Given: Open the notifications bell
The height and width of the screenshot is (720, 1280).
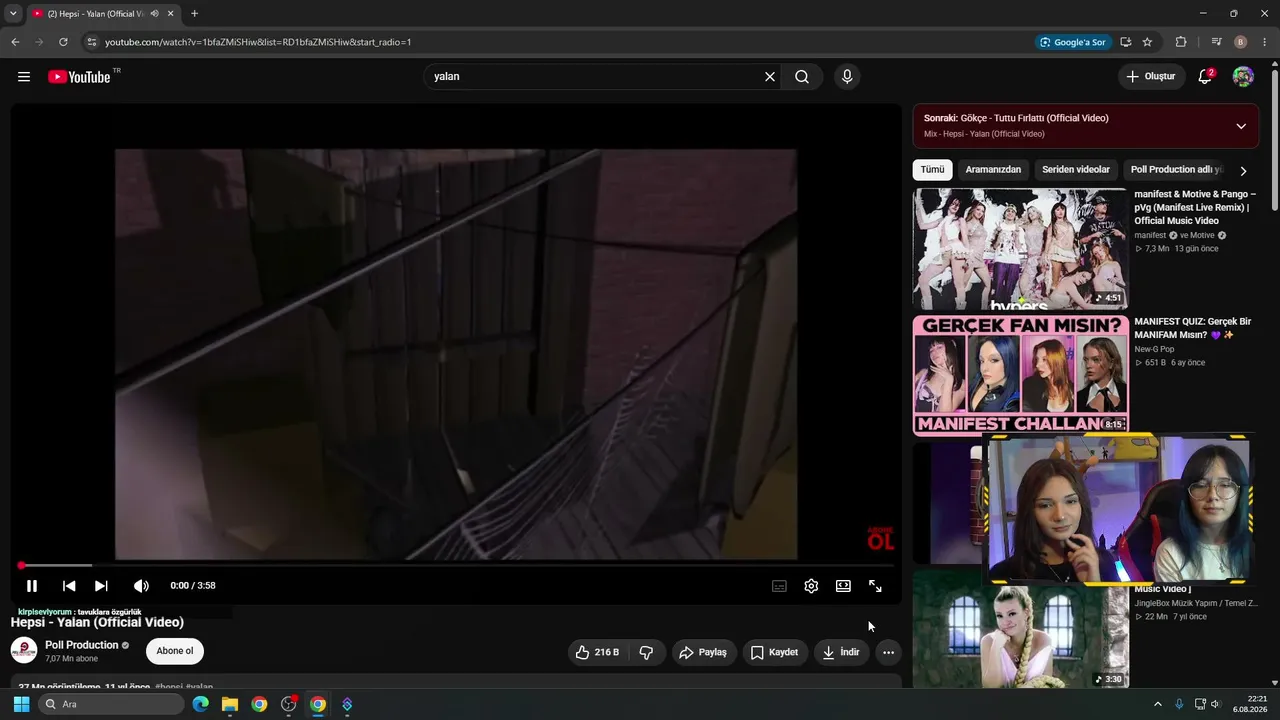Looking at the screenshot, I should coord(1205,77).
